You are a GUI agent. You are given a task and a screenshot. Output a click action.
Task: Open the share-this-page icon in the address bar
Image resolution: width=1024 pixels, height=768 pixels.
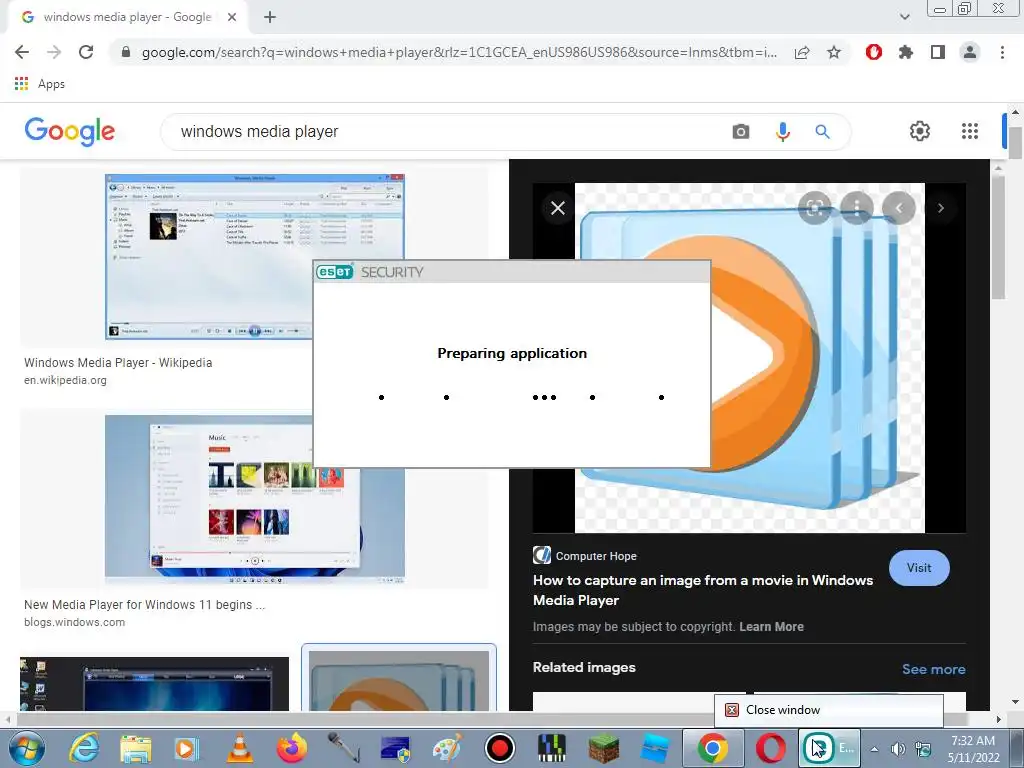point(802,52)
